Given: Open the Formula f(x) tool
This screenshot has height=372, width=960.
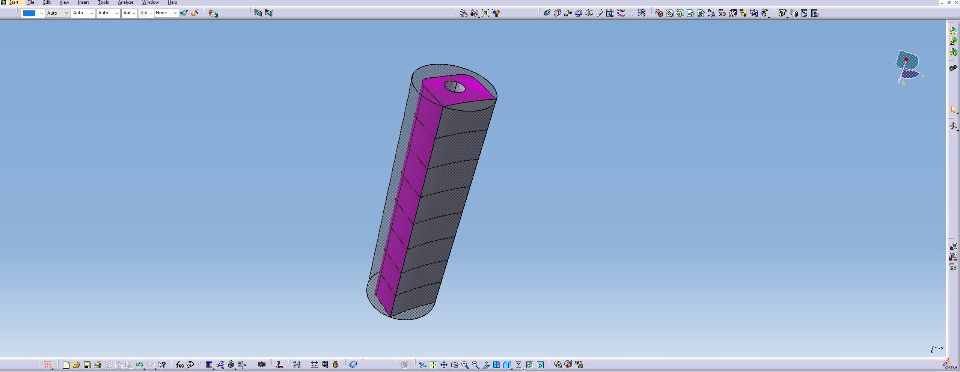Looking at the screenshot, I should pyautogui.click(x=179, y=365).
